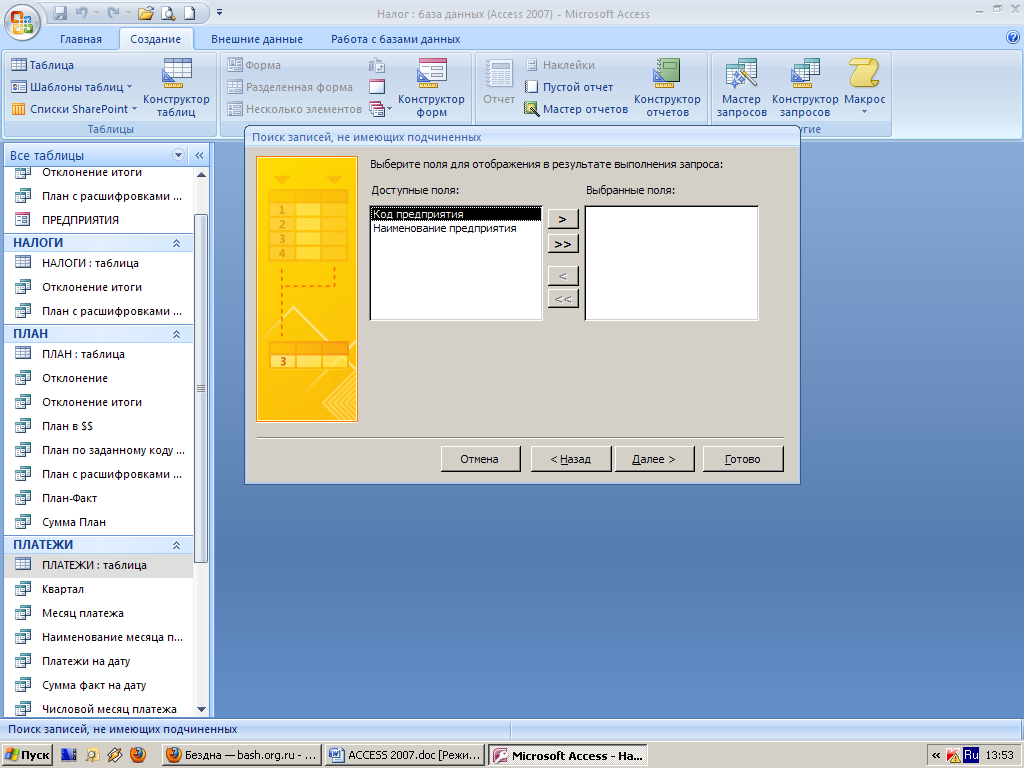Open the Шаблоны таблиц dropdown

click(x=72, y=87)
